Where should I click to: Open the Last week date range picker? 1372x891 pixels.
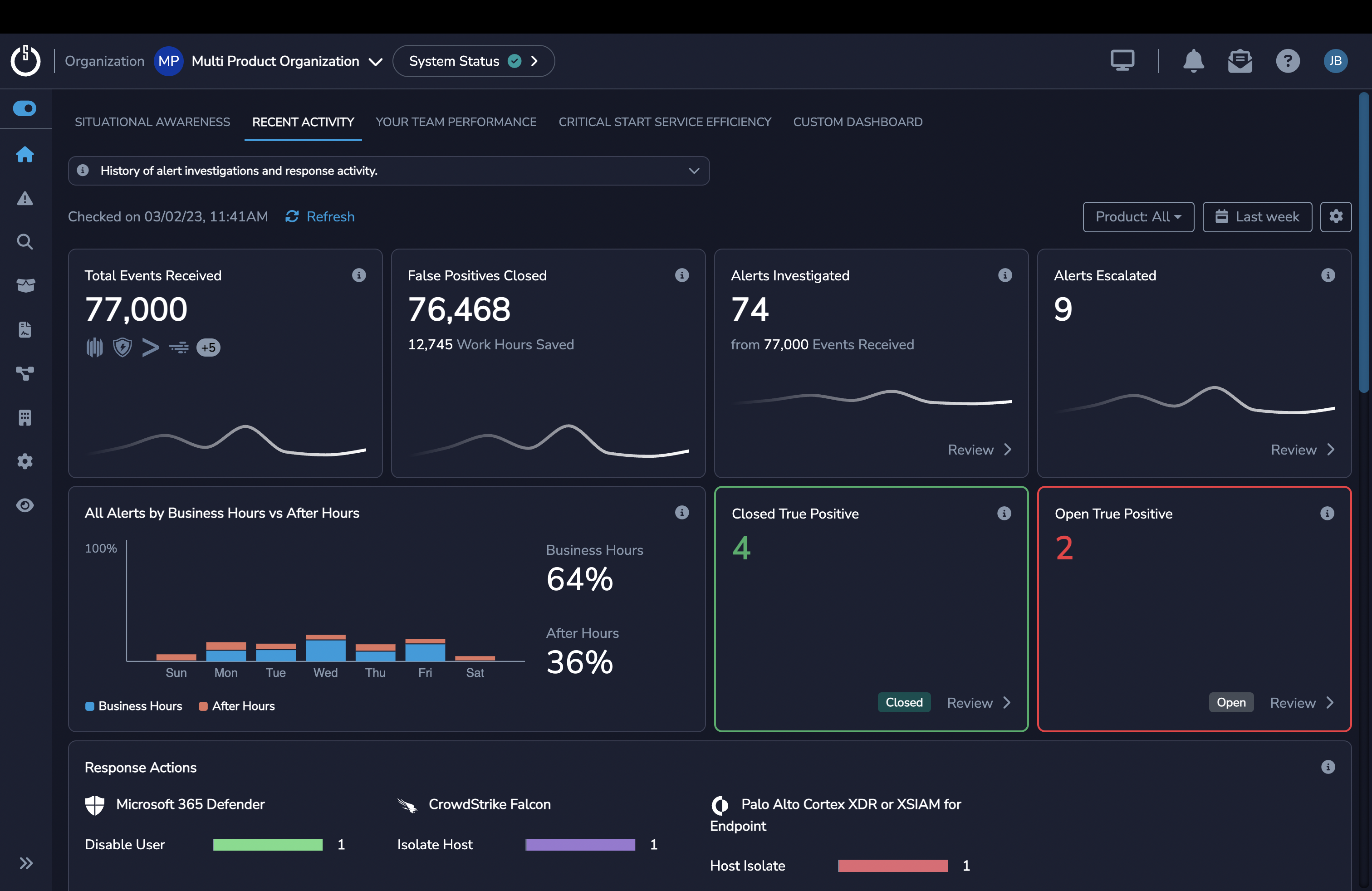[x=1257, y=217]
